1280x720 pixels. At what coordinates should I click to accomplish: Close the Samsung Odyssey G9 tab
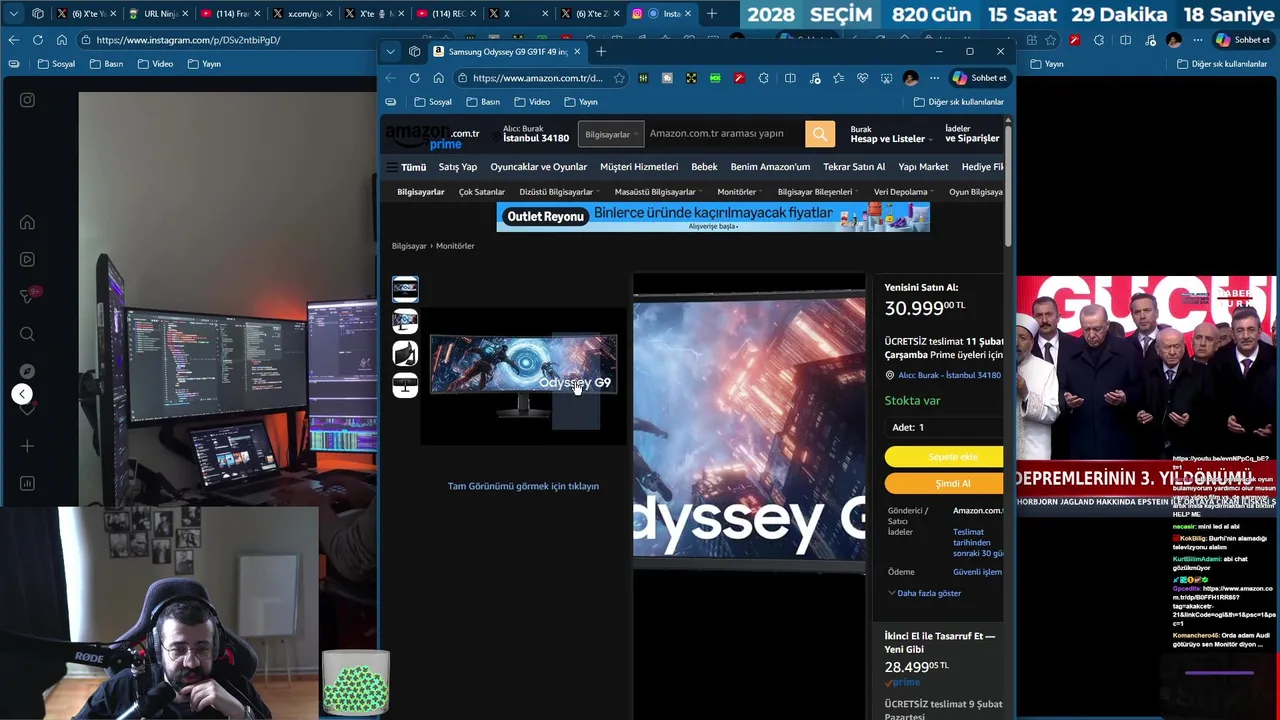click(x=577, y=52)
